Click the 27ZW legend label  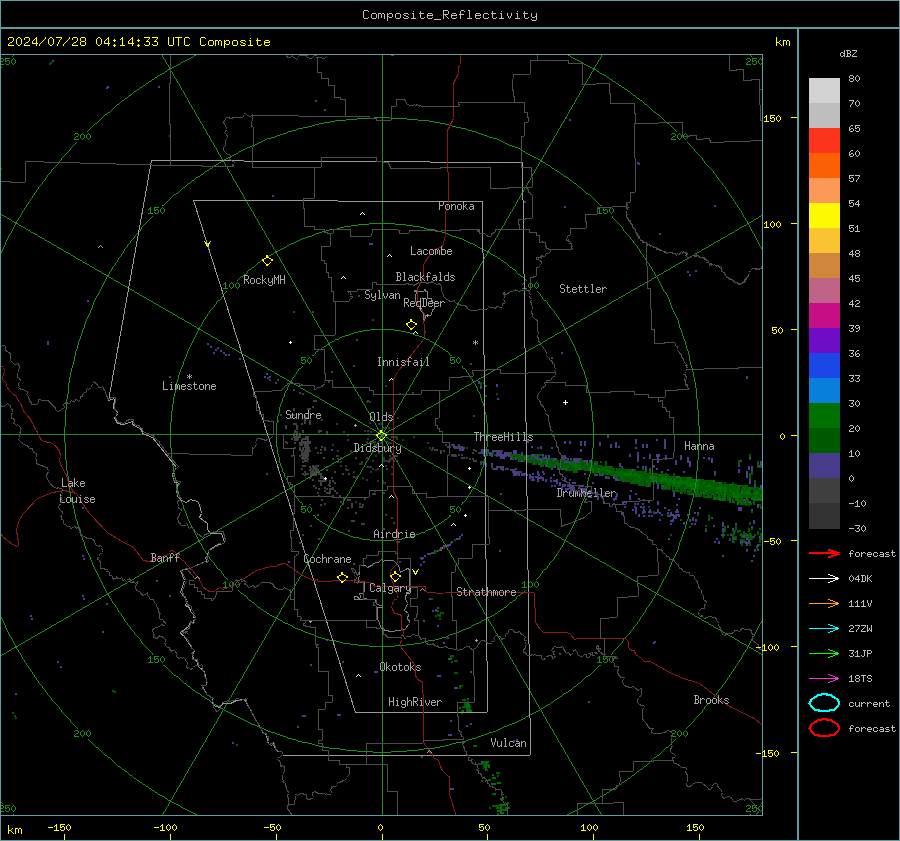coord(860,629)
